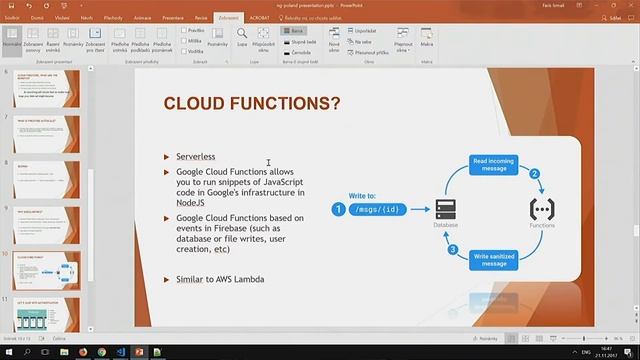Click the slide title CLOUD FUNCTIONS?

pos(252,103)
